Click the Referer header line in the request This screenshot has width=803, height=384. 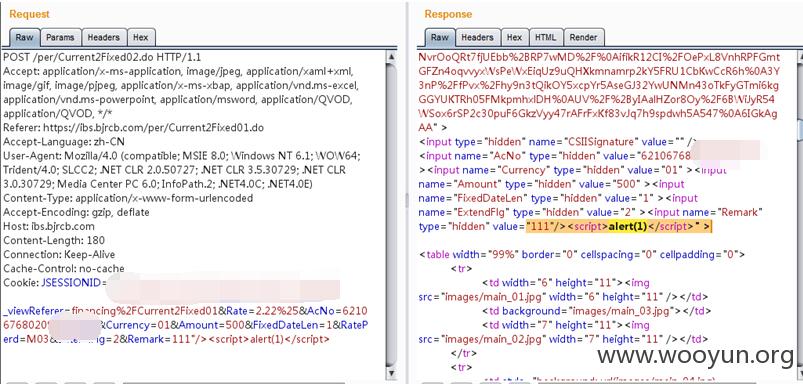(x=133, y=127)
